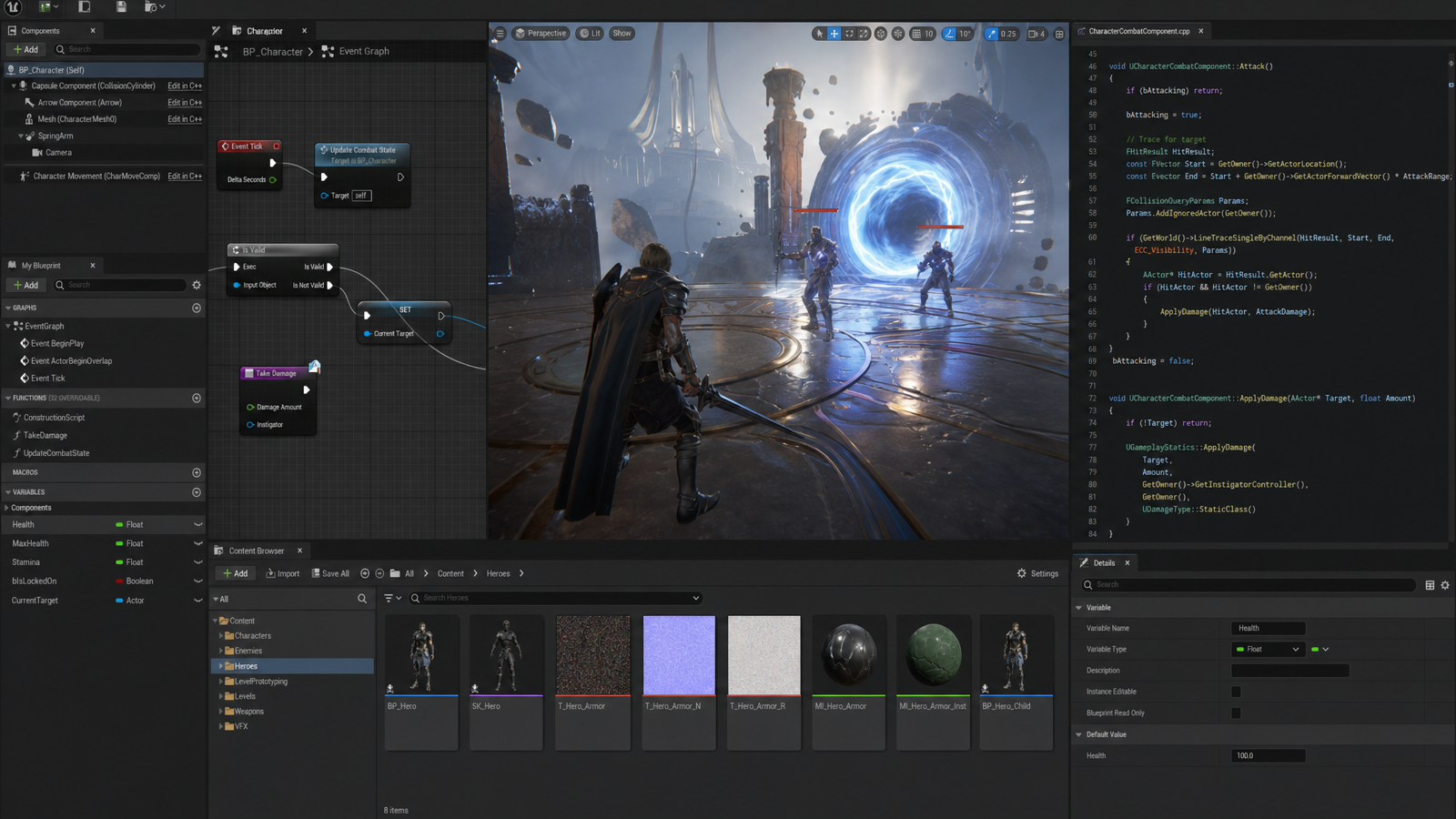Collapse the Default Value section in Details
Image resolution: width=1456 pixels, height=819 pixels.
[1079, 734]
